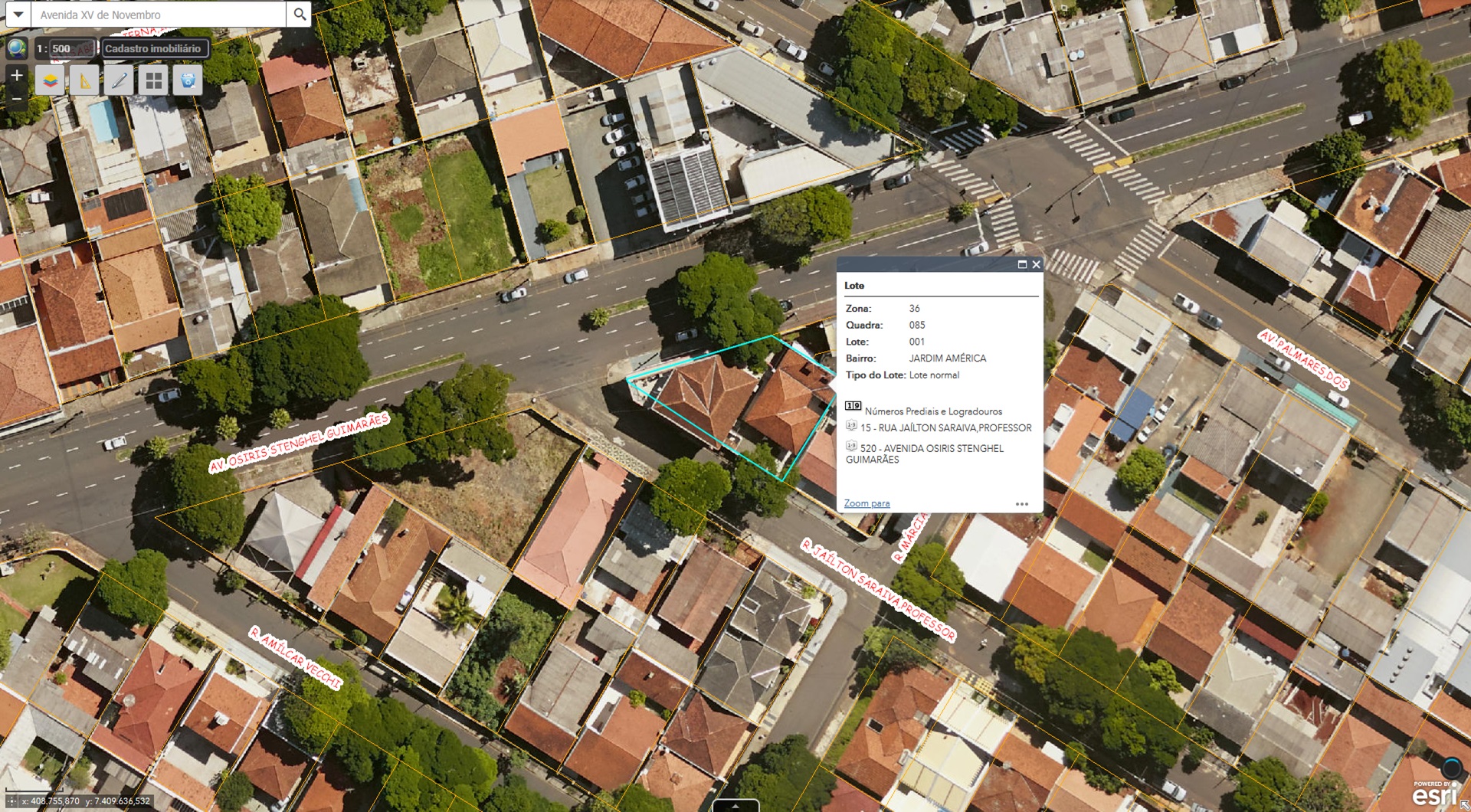This screenshot has height=812, width=1471.
Task: Click the coordinates crosshair icon in status bar
Action: tap(11, 801)
